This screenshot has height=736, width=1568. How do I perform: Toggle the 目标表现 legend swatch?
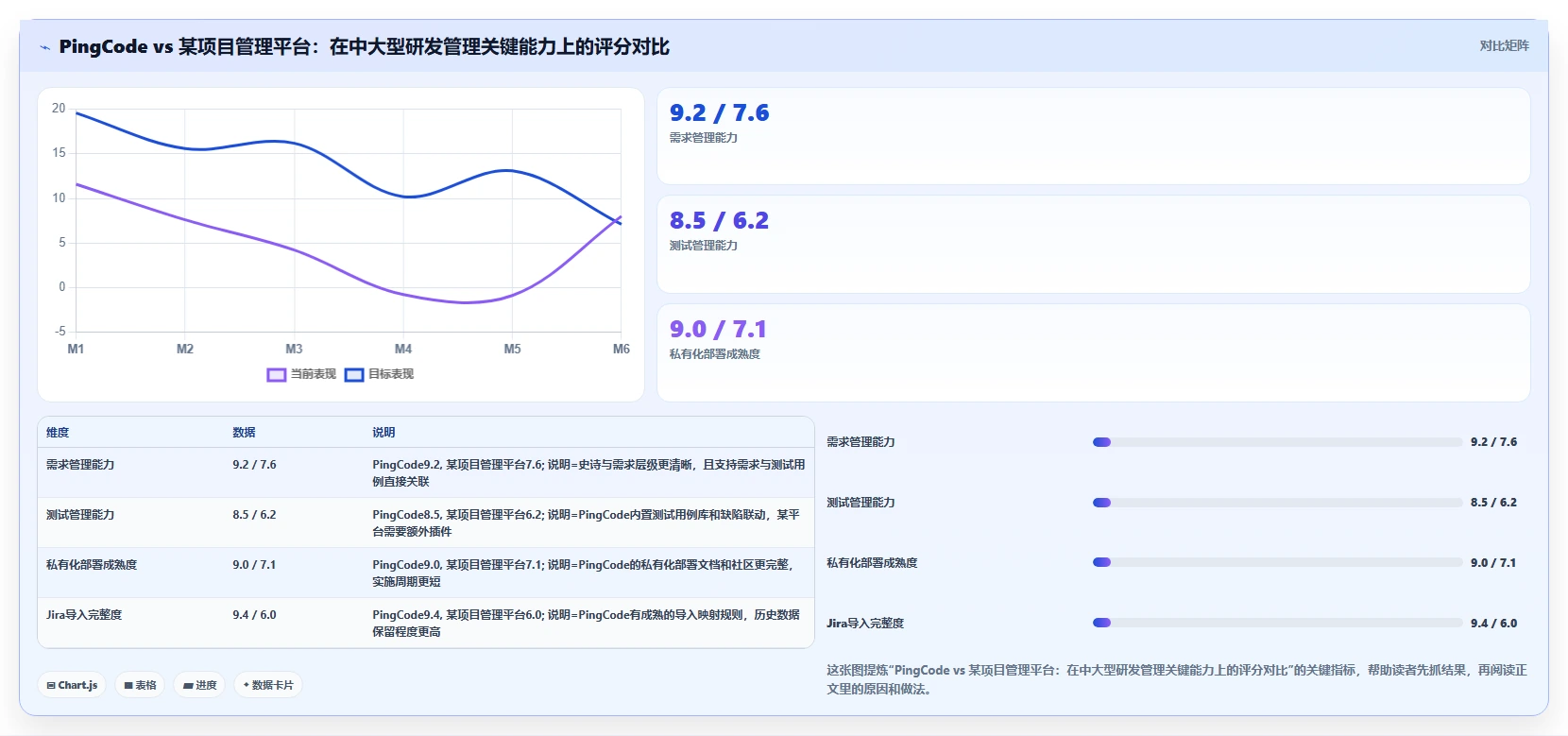[x=354, y=375]
